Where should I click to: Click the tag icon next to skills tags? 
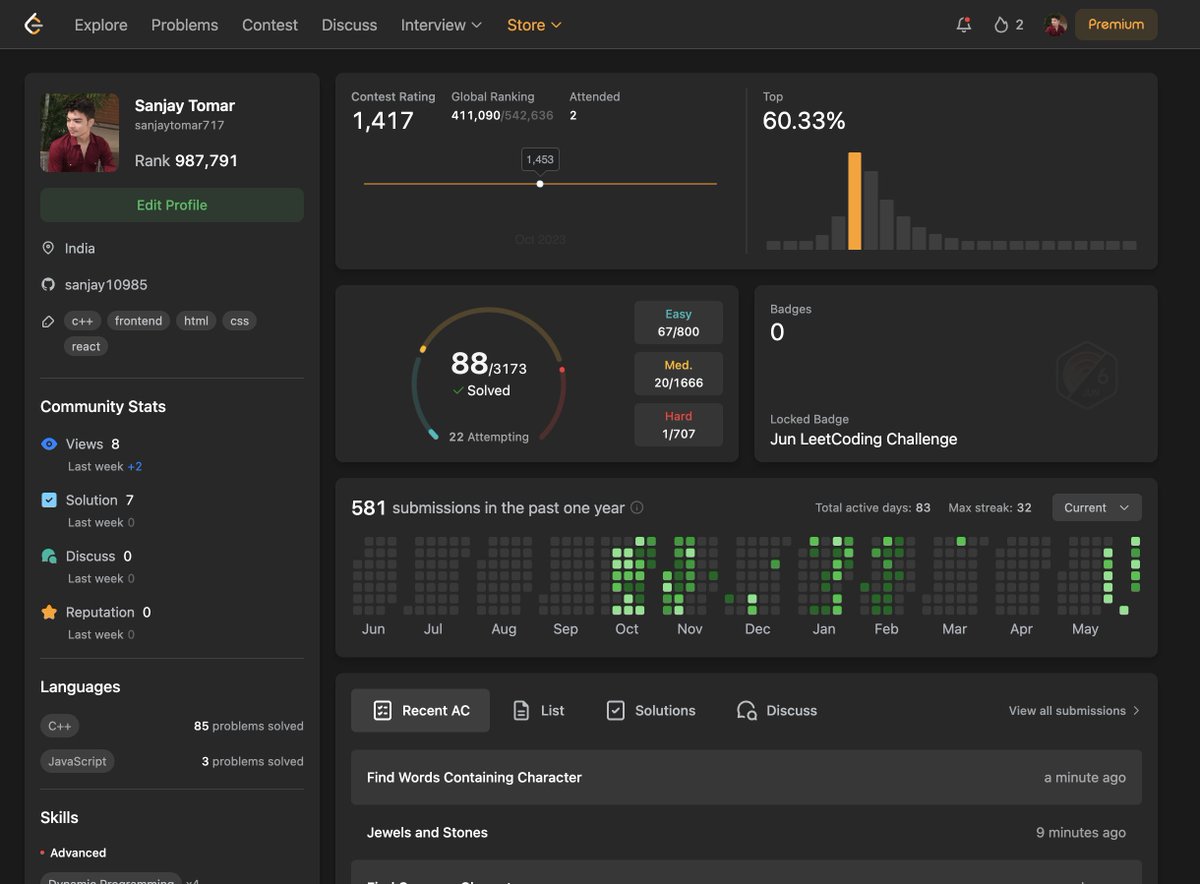(48, 321)
